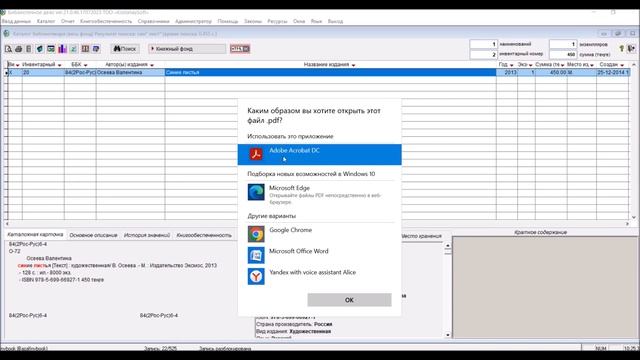Image resolution: width=640 pixels, height=360 pixels.
Task: Open the Сумма column filter arrow
Action: (x=562, y=65)
